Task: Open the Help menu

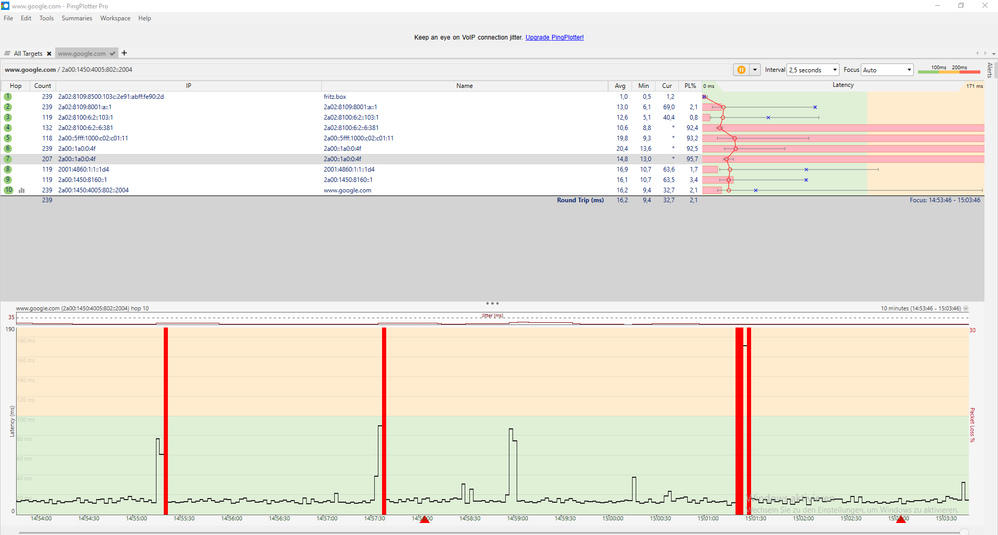Action: (144, 18)
